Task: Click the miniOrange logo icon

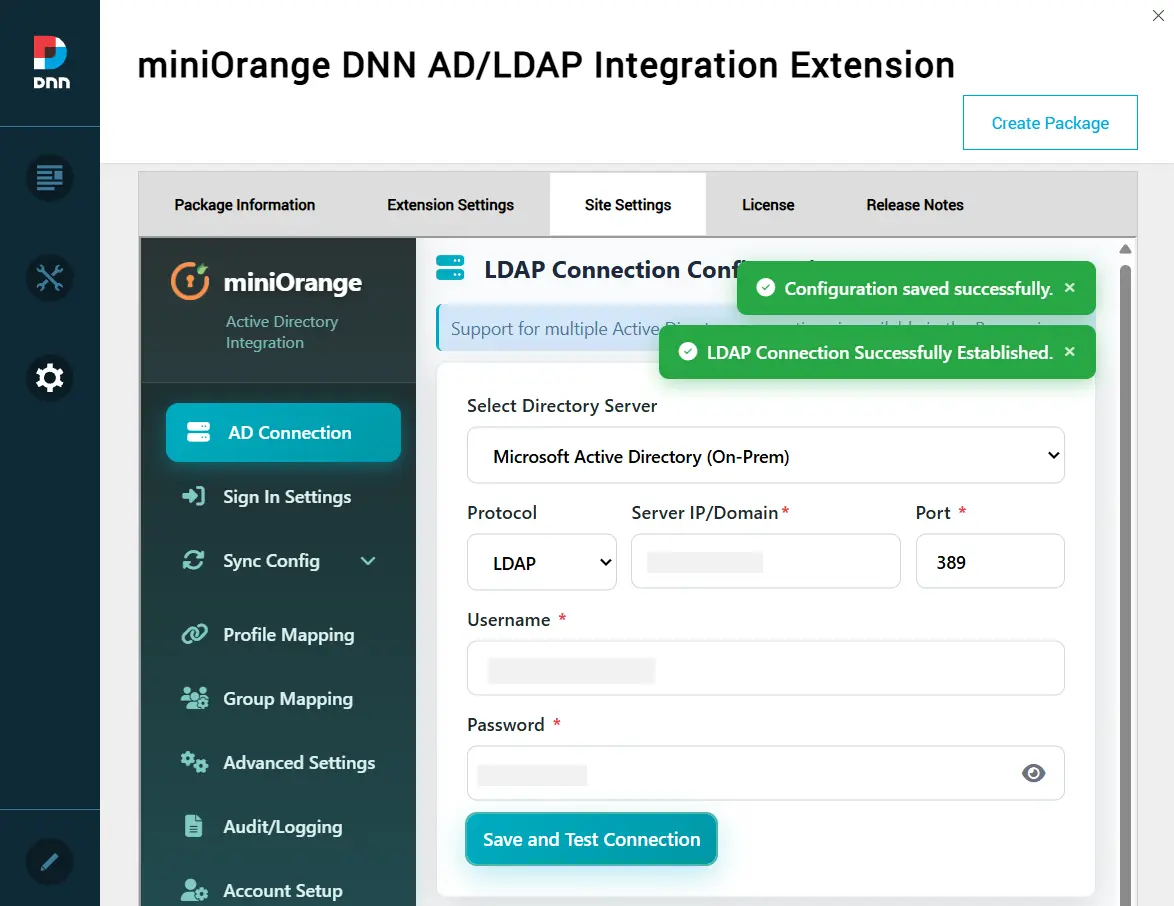Action: pyautogui.click(x=190, y=281)
